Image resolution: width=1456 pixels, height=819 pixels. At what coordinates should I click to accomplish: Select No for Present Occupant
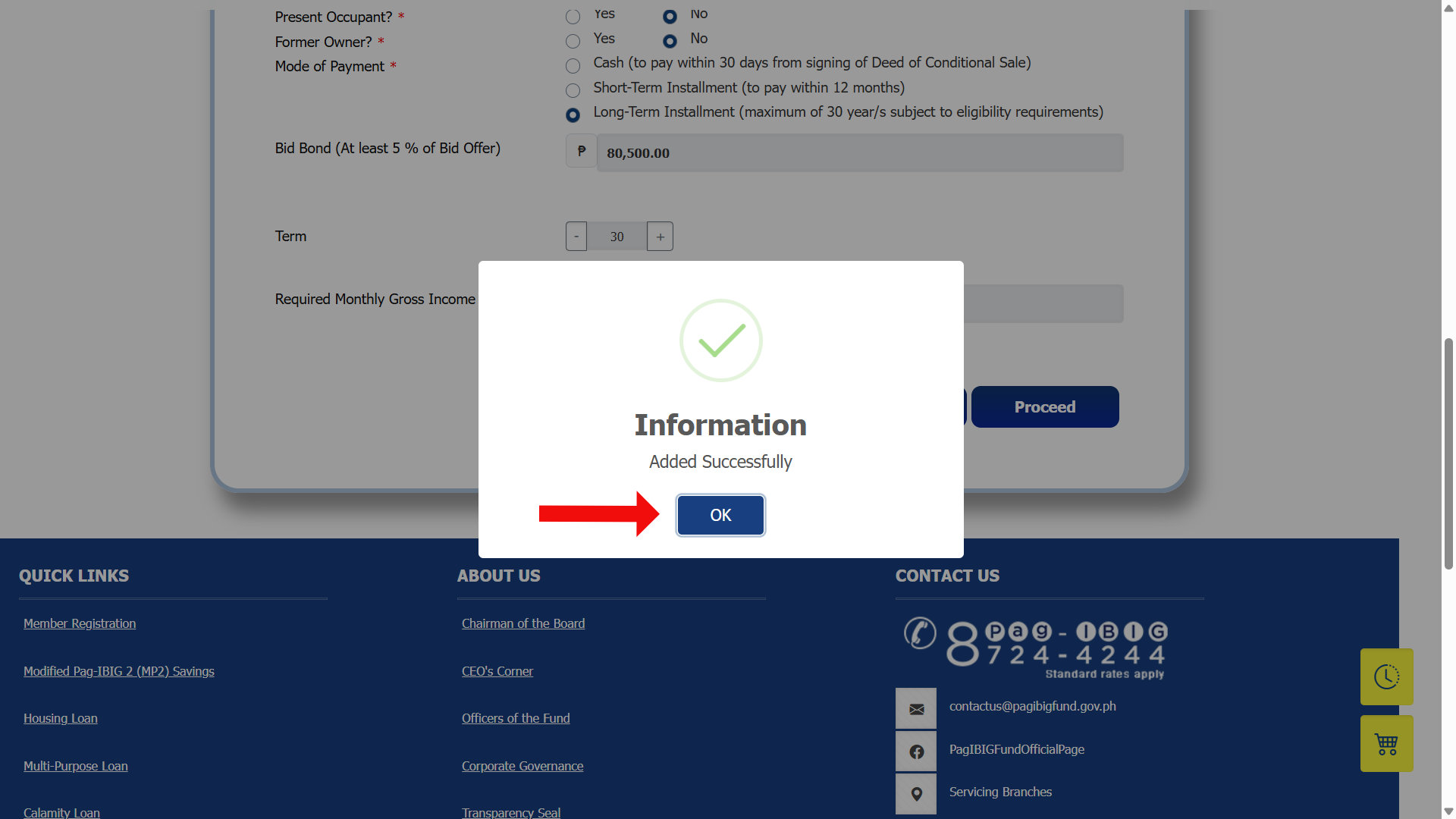click(670, 17)
